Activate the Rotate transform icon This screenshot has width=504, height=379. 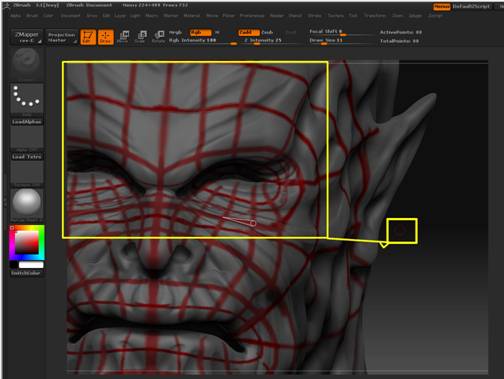coord(159,36)
